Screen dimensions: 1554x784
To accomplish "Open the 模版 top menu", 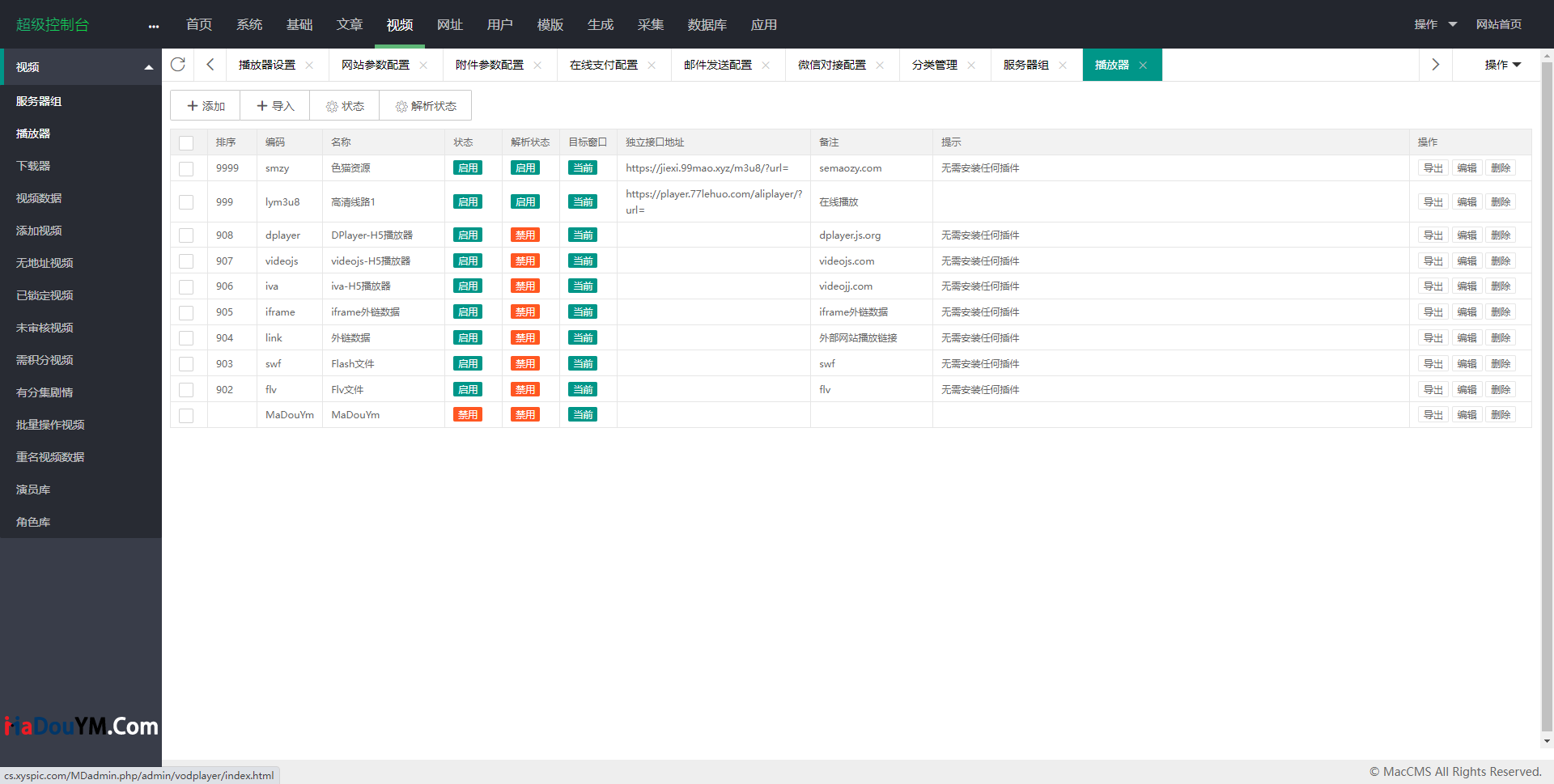I will point(550,24).
